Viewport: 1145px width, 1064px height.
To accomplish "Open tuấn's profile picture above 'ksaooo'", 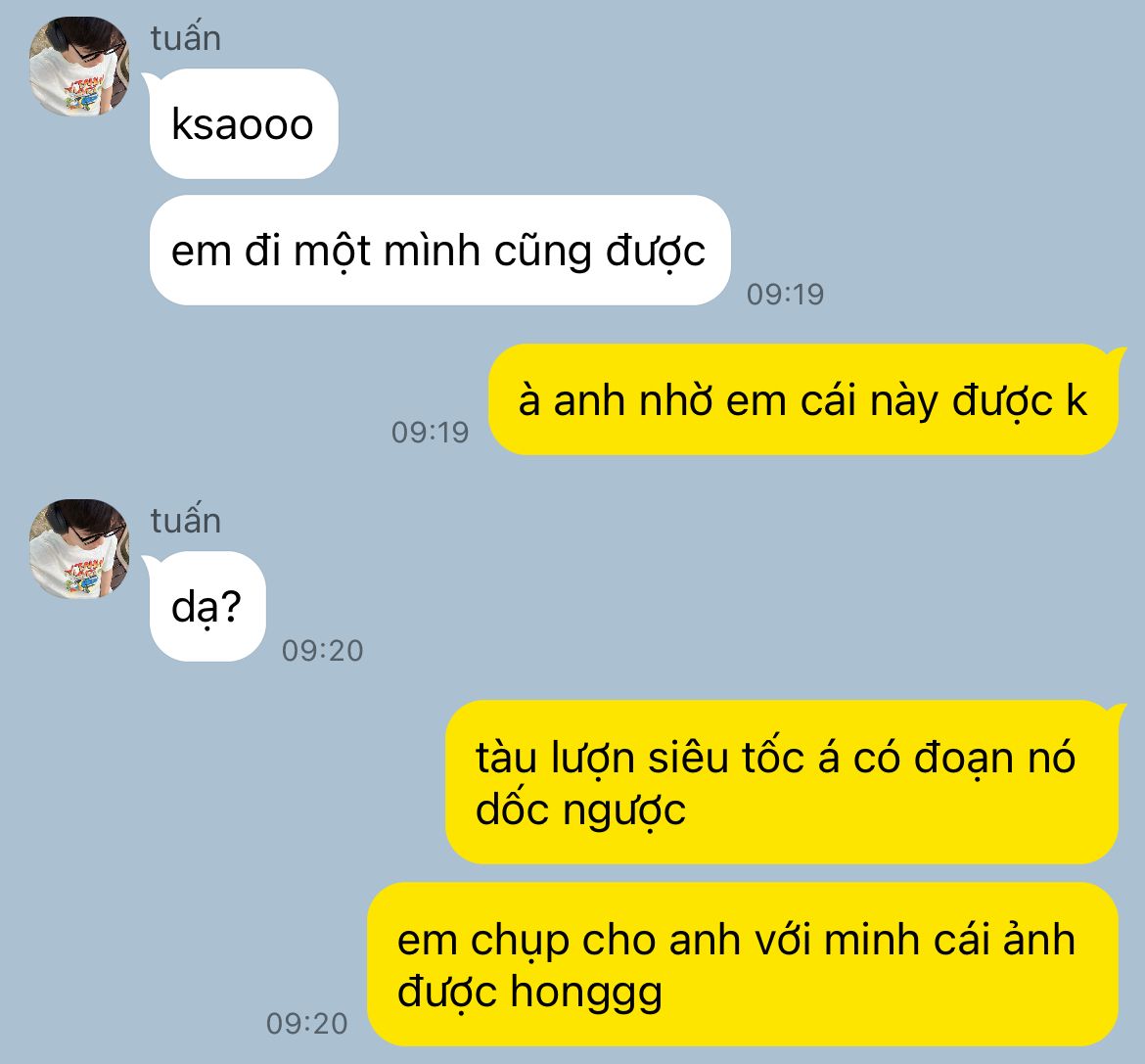I will (79, 67).
